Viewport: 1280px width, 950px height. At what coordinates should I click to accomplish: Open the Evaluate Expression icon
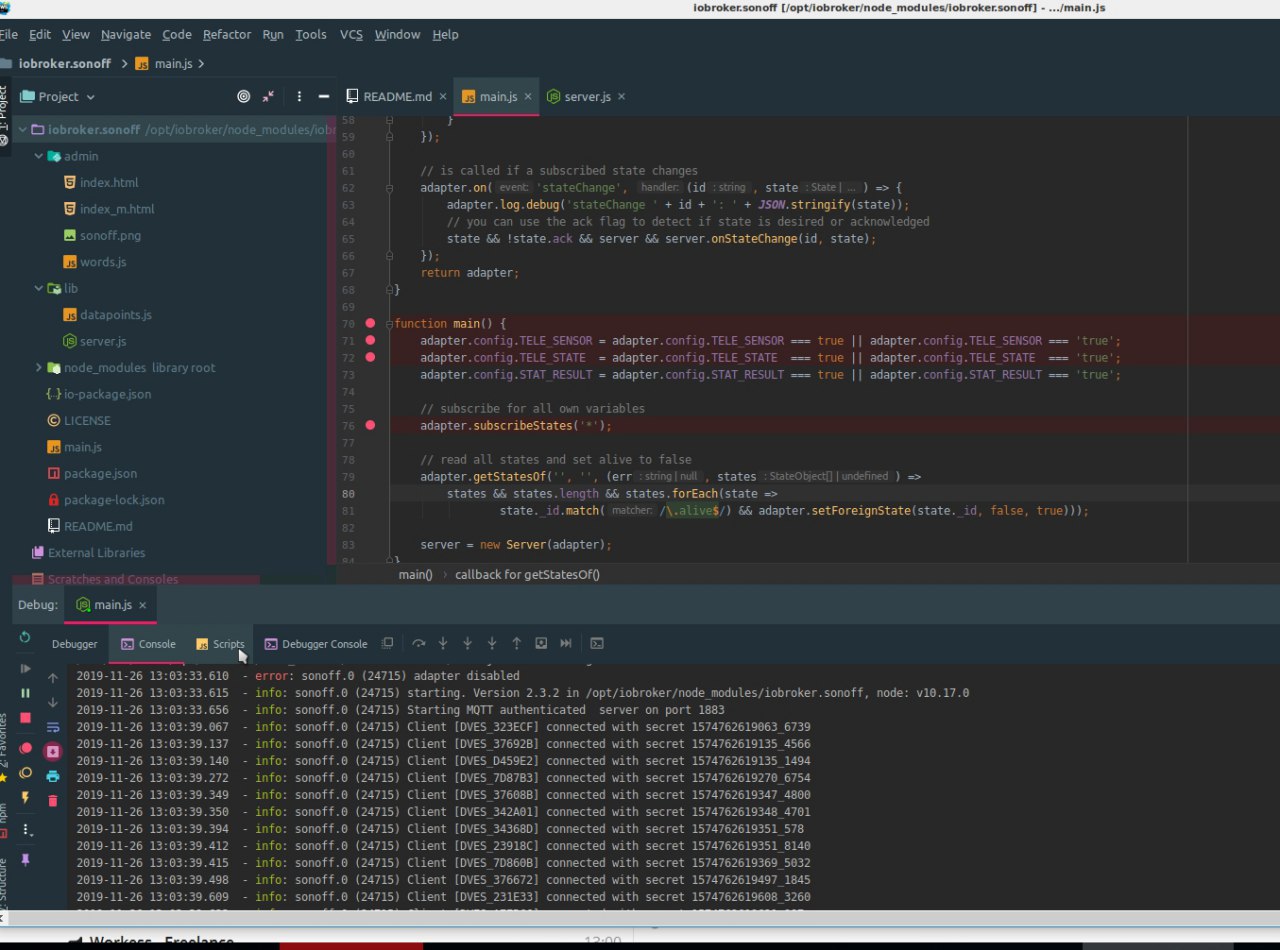pos(596,643)
